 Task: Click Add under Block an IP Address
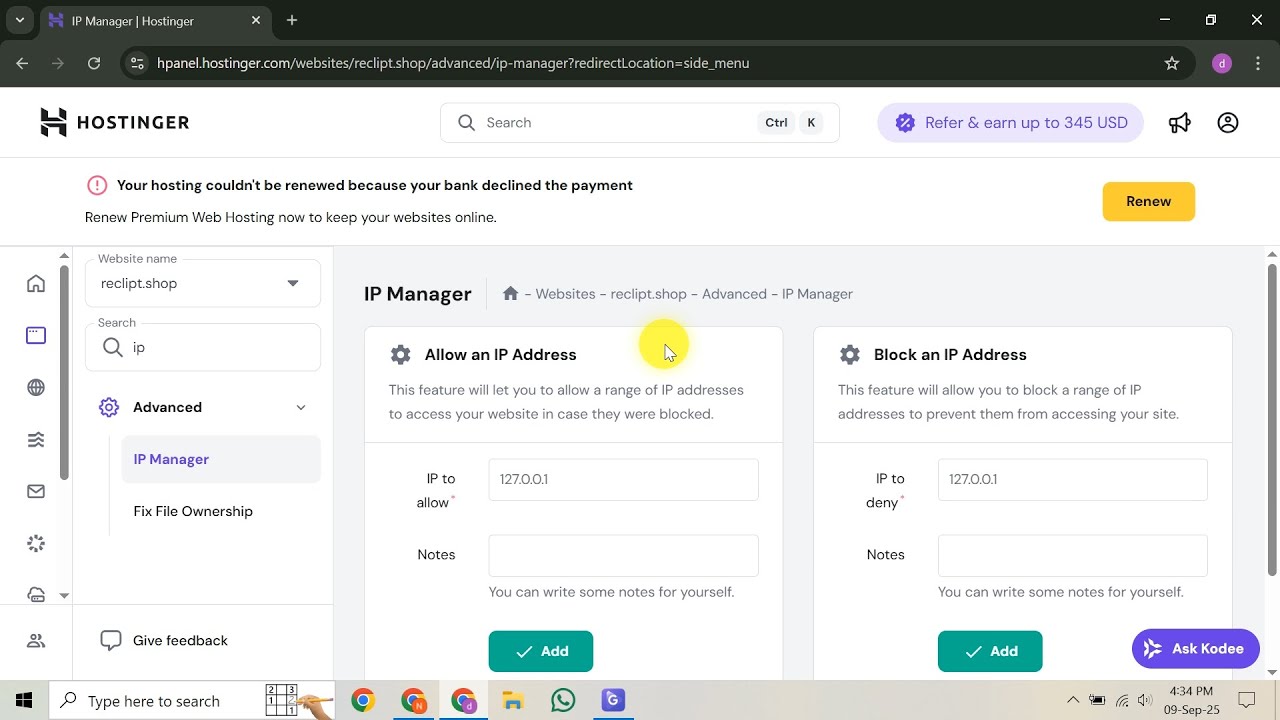[990, 651]
